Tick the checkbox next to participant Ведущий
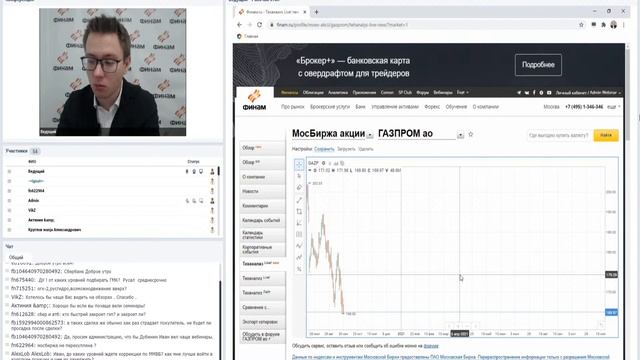The image size is (640, 360). pyautogui.click(x=9, y=171)
